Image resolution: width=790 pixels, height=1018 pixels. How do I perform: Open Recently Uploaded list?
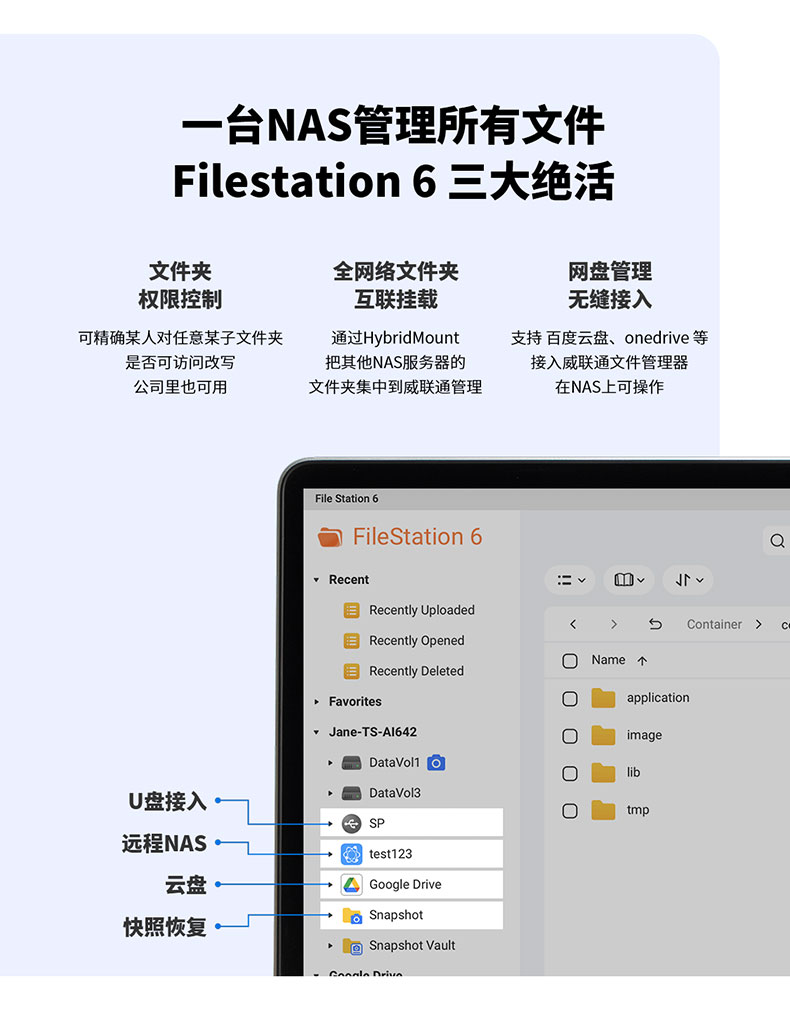pyautogui.click(x=421, y=610)
